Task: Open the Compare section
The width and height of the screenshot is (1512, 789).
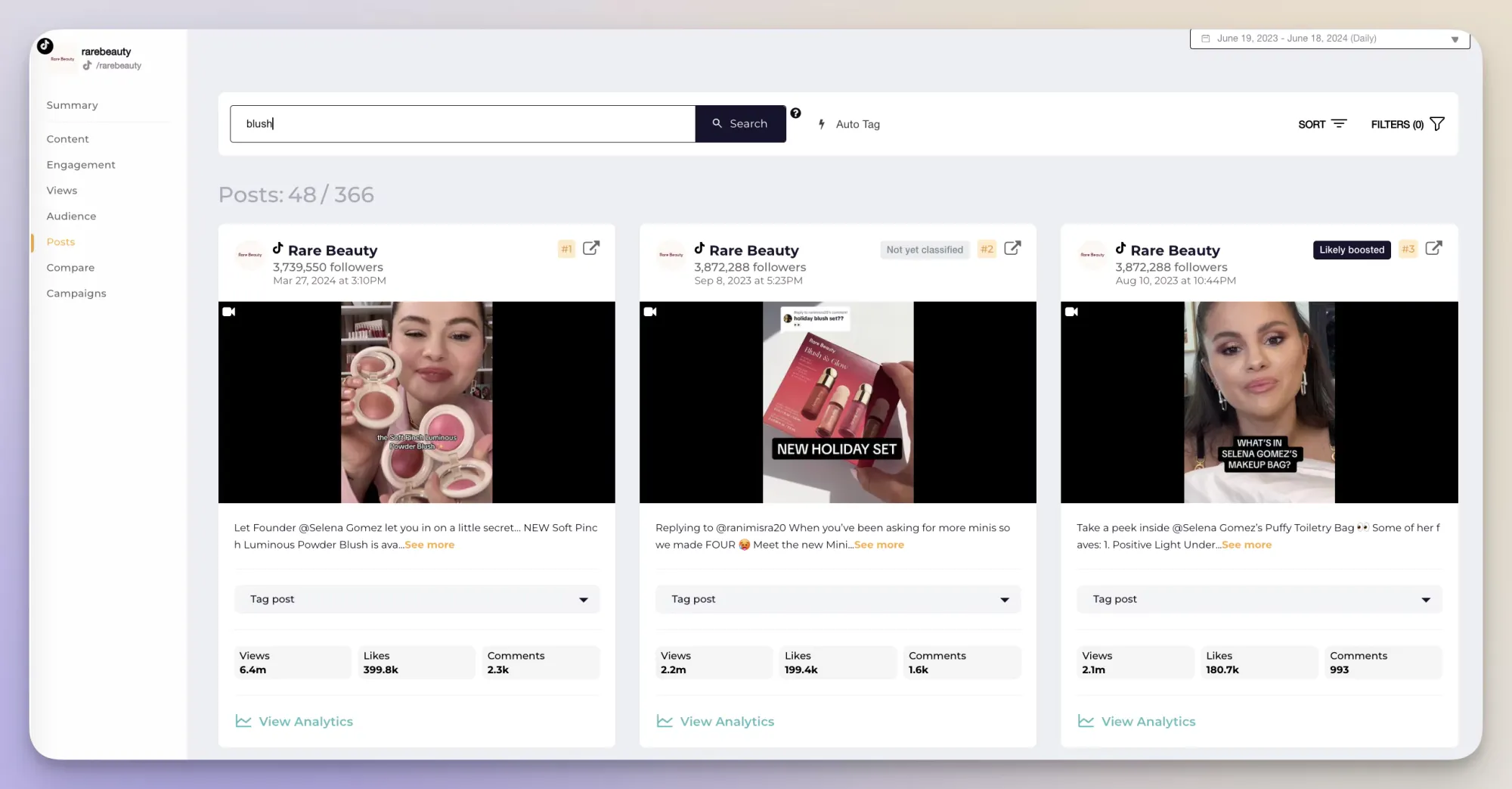Action: tap(70, 268)
